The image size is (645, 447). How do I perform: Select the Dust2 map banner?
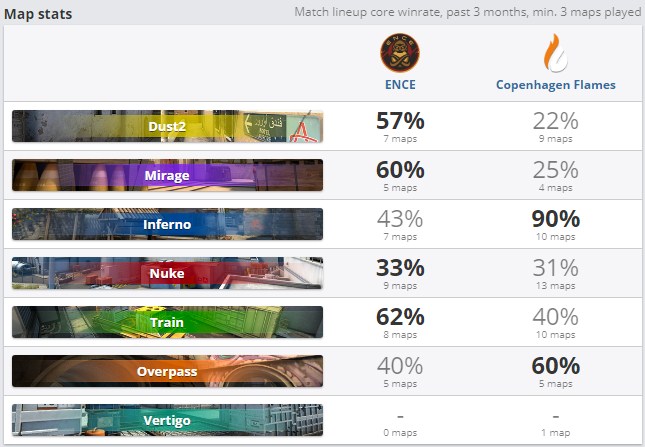pos(167,126)
